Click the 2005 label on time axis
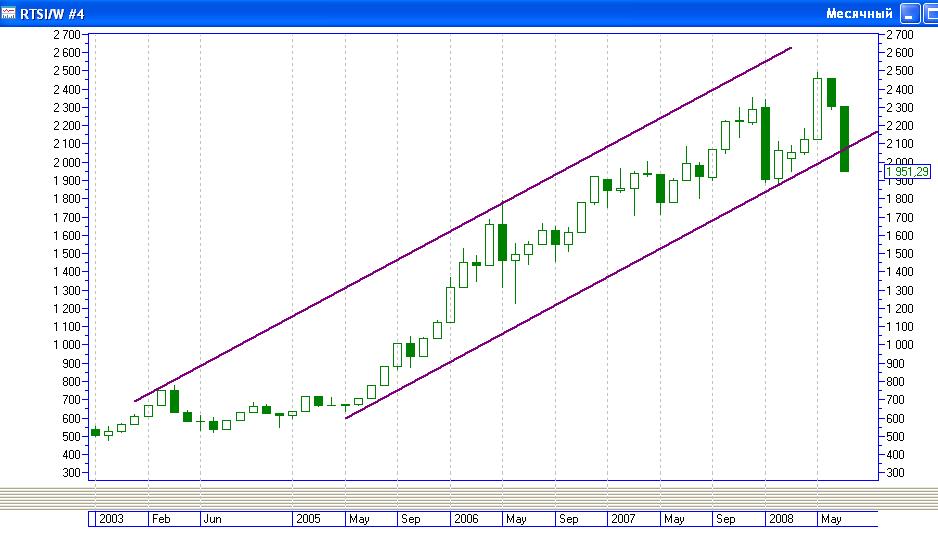Viewport: 938px width, 544px height. pos(308,519)
